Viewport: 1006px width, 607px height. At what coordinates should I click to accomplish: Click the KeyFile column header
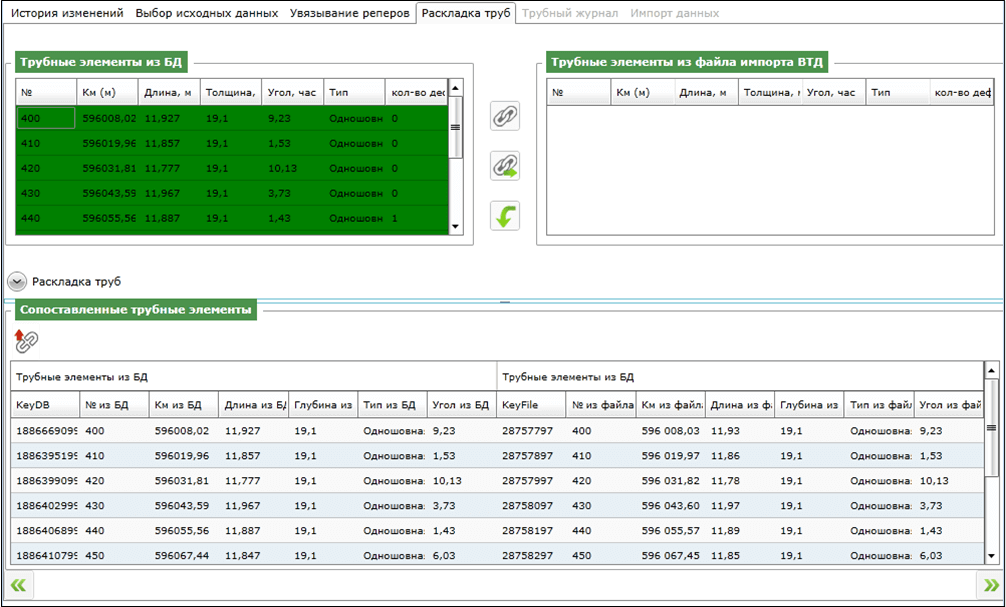(531, 405)
